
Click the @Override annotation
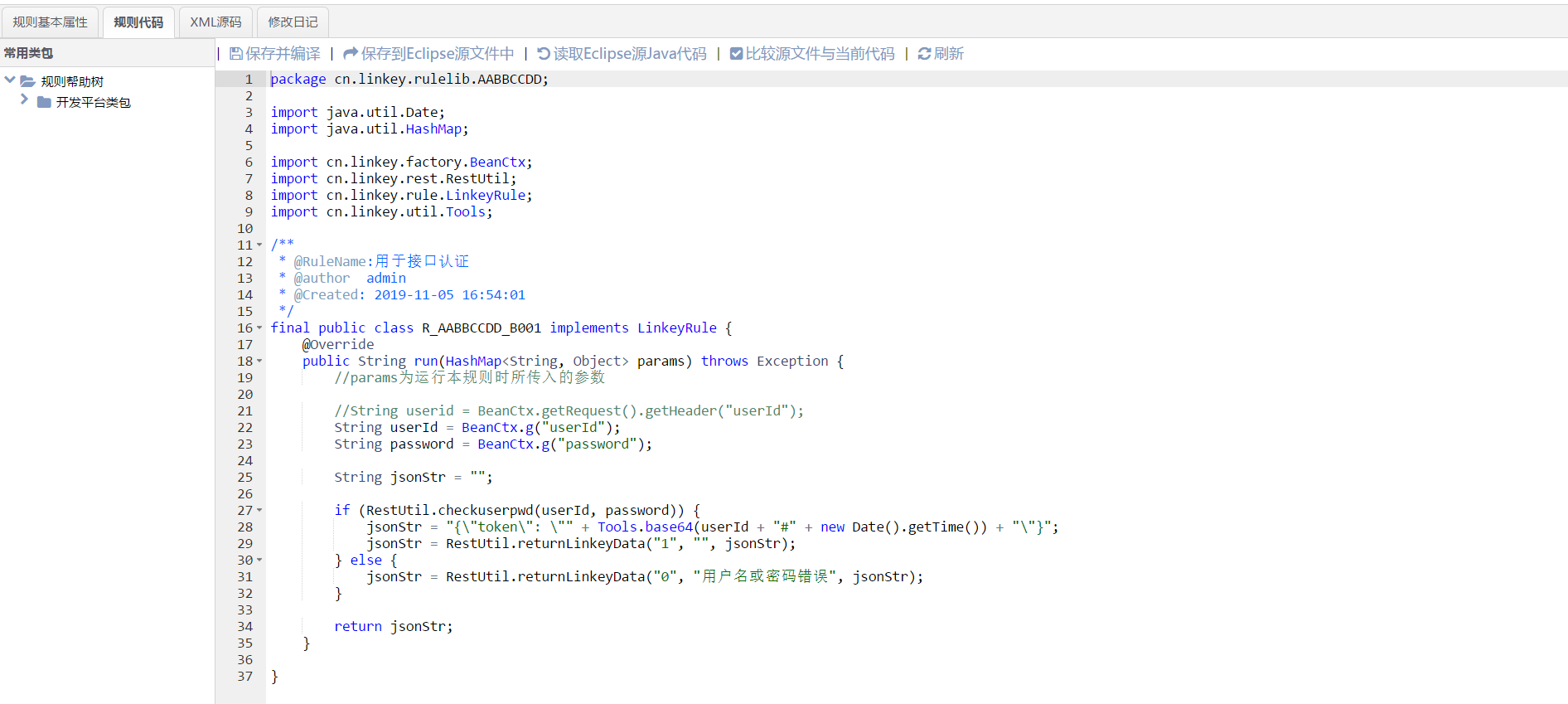pyautogui.click(x=338, y=345)
